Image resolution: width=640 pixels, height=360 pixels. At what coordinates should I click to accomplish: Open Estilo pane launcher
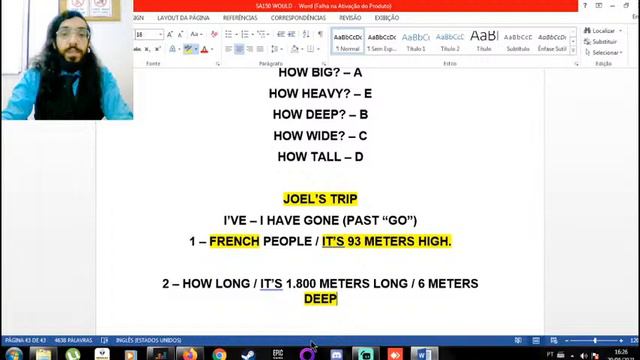(576, 64)
